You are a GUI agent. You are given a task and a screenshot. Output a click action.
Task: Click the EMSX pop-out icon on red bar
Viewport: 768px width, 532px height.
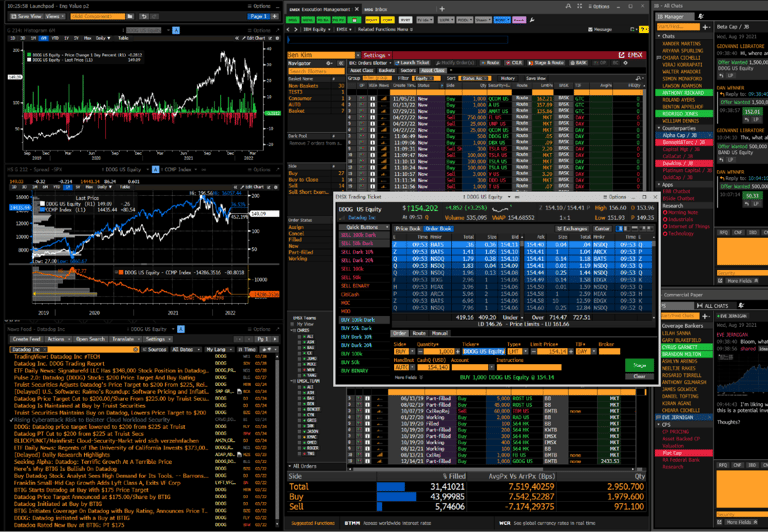622,55
